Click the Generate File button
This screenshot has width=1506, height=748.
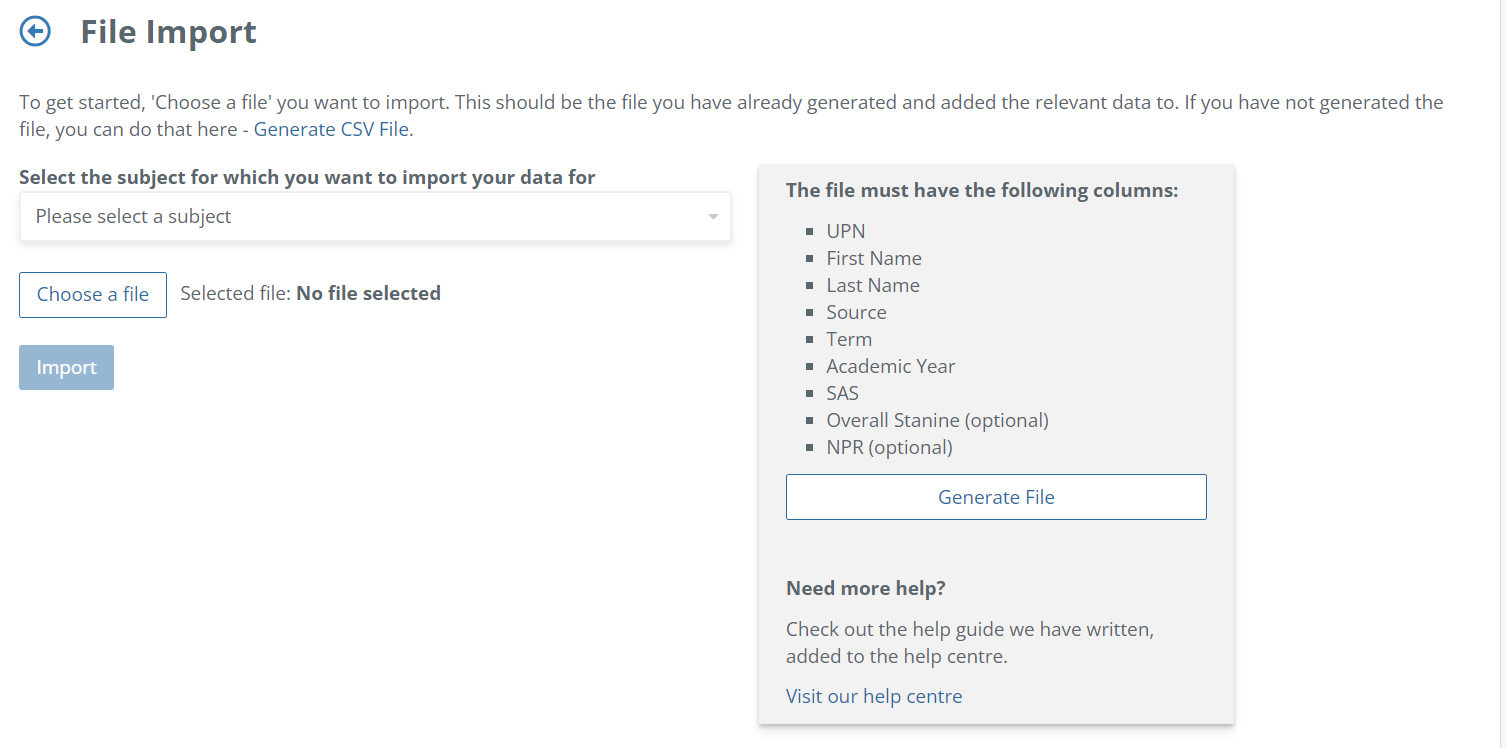[x=996, y=497]
